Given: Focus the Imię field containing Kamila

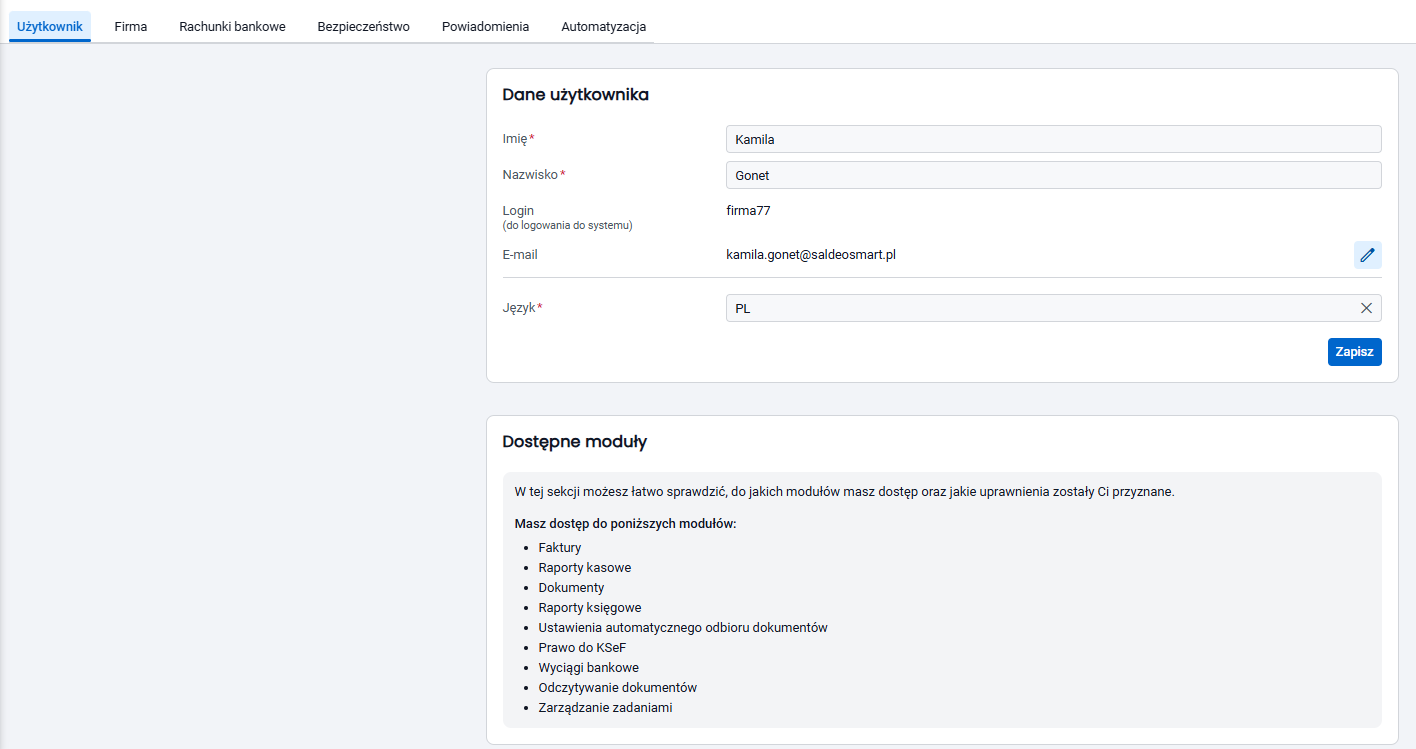Looking at the screenshot, I should (x=1053, y=139).
